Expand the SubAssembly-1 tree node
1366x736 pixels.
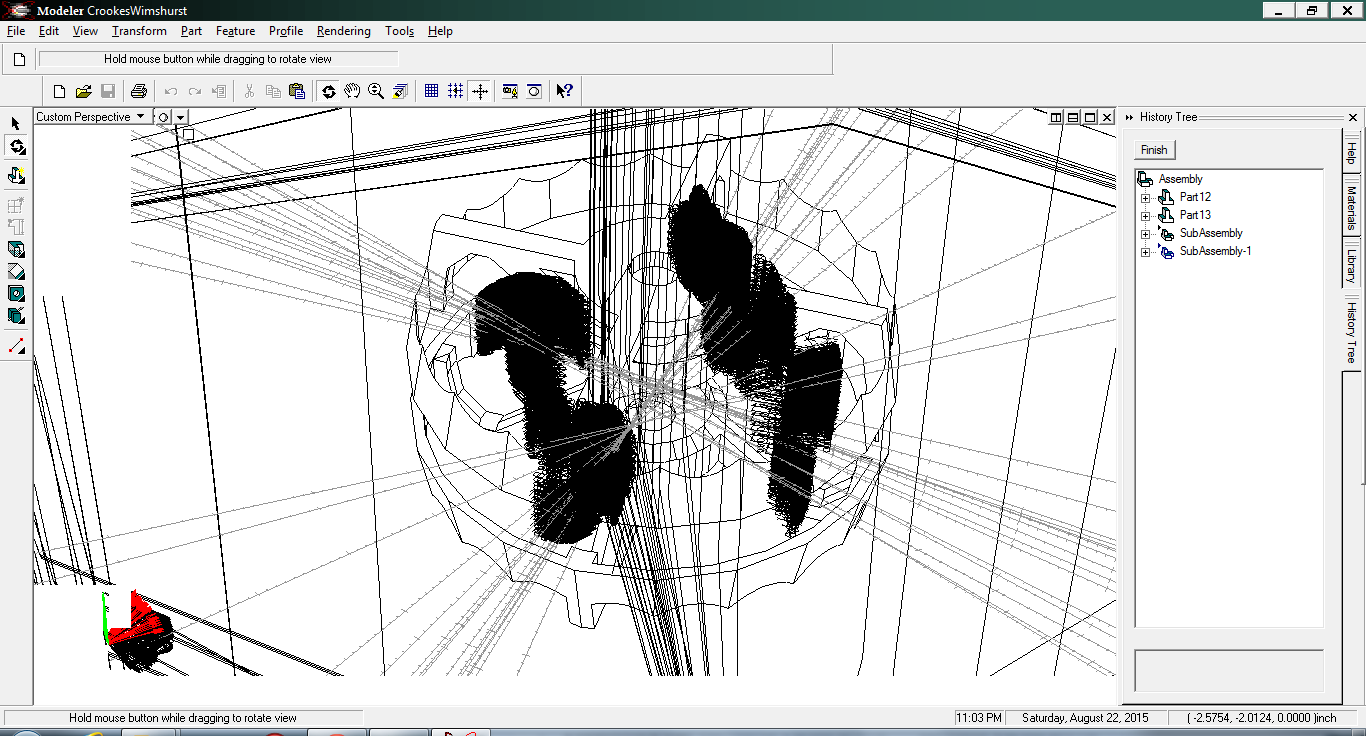(1145, 251)
